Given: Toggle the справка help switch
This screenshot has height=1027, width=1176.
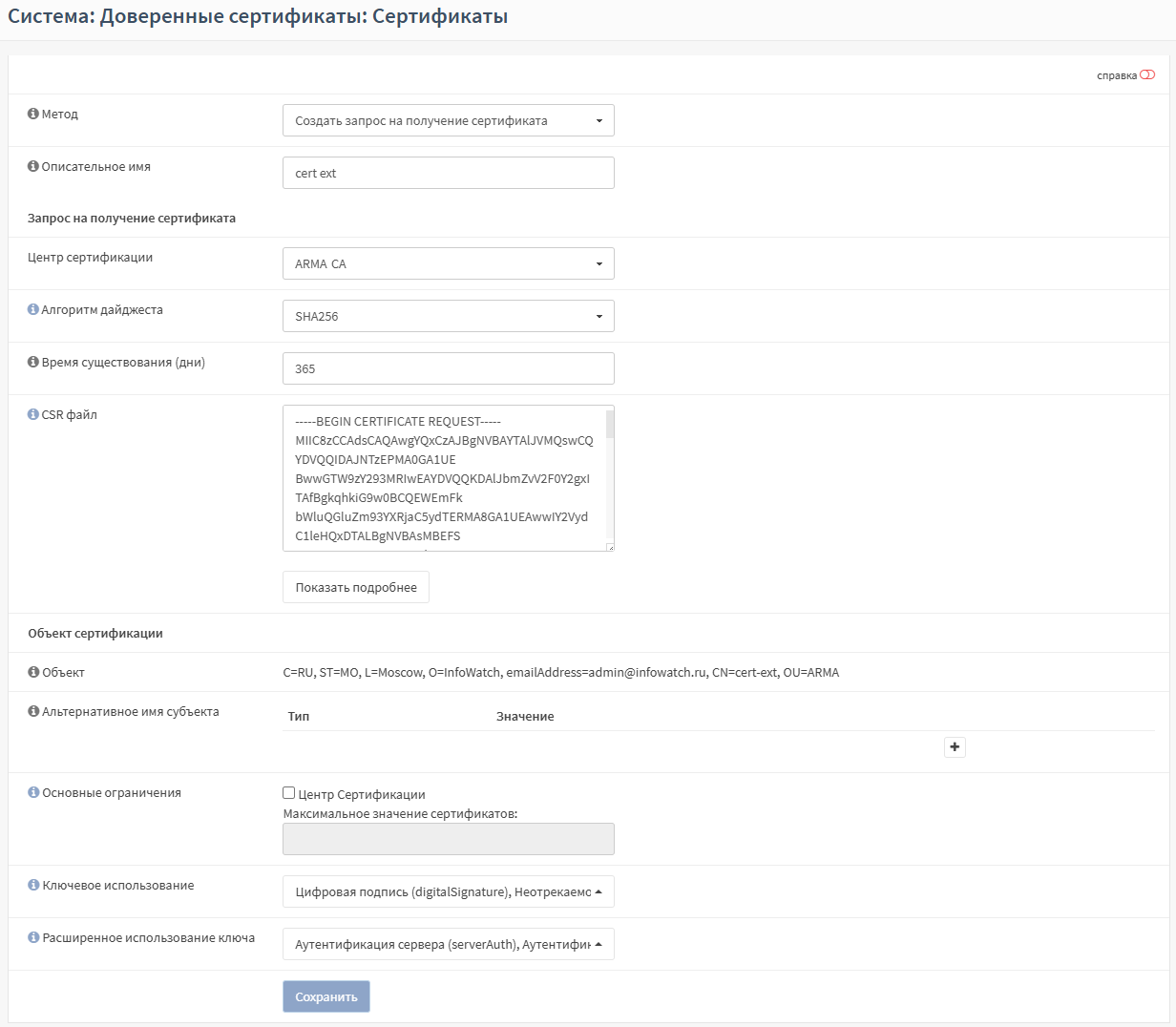Looking at the screenshot, I should click(1146, 75).
